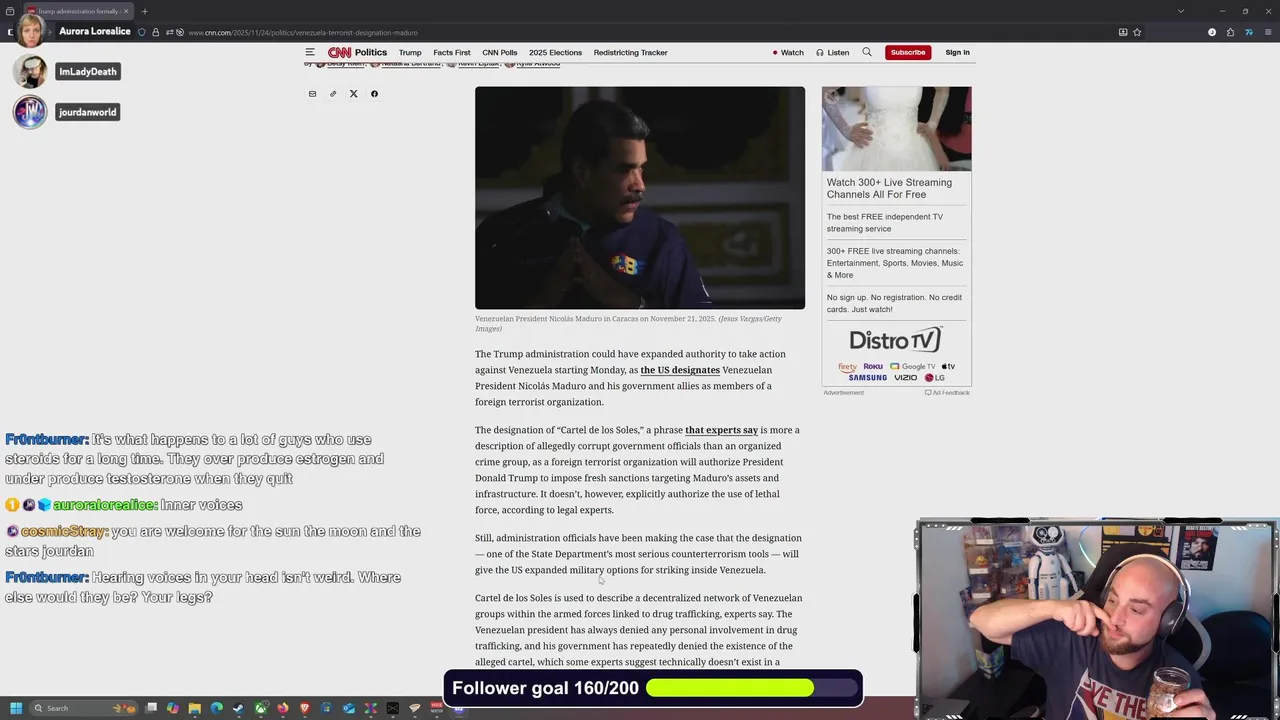This screenshot has width=1280, height=720.
Task: Launch Copilot from taskbar
Action: tap(173, 708)
